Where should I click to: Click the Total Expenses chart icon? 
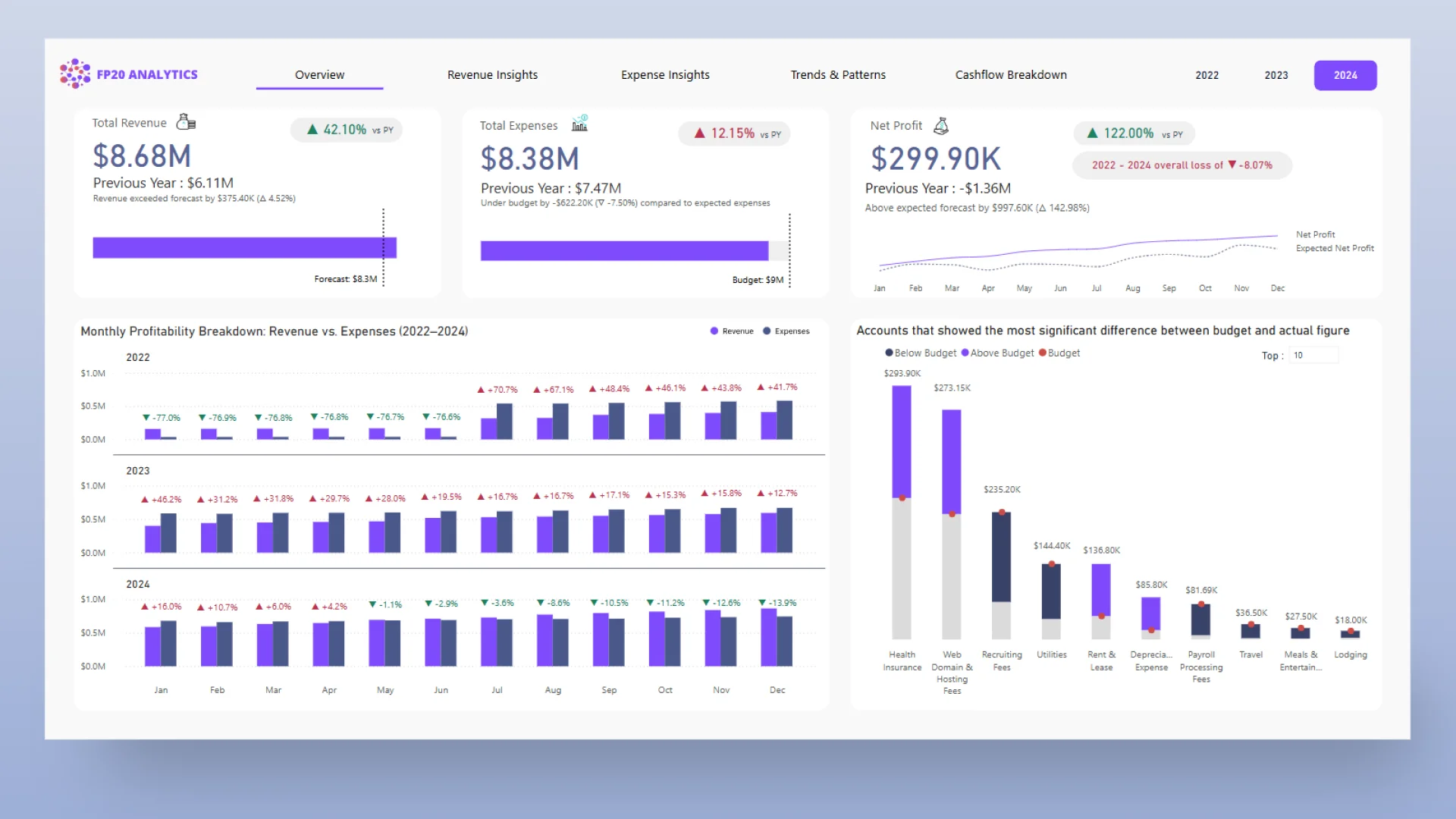pos(580,124)
